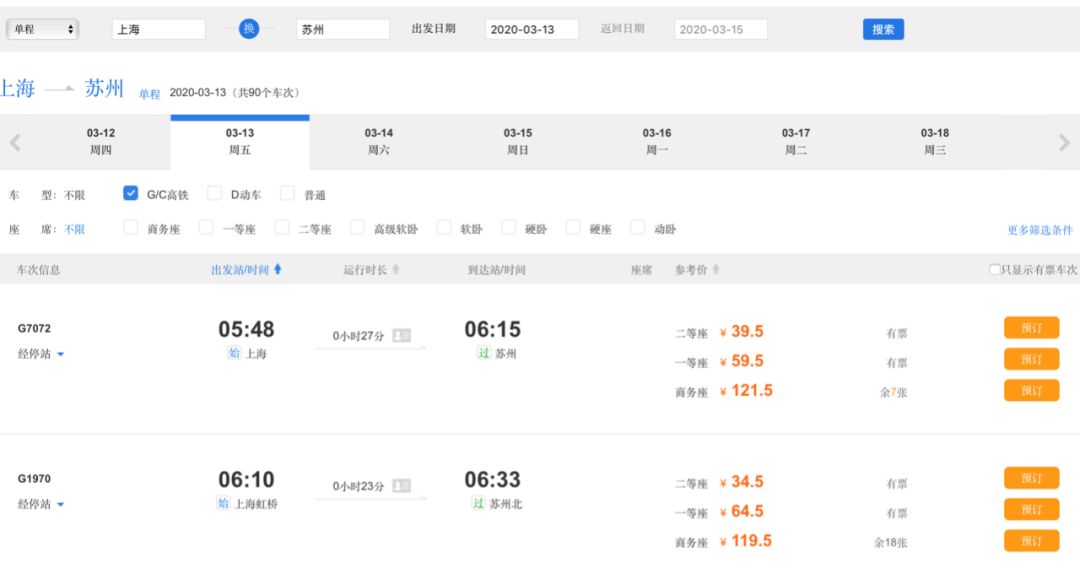Switch to 03-16 周一 date tab
The height and width of the screenshot is (569, 1080).
click(657, 141)
